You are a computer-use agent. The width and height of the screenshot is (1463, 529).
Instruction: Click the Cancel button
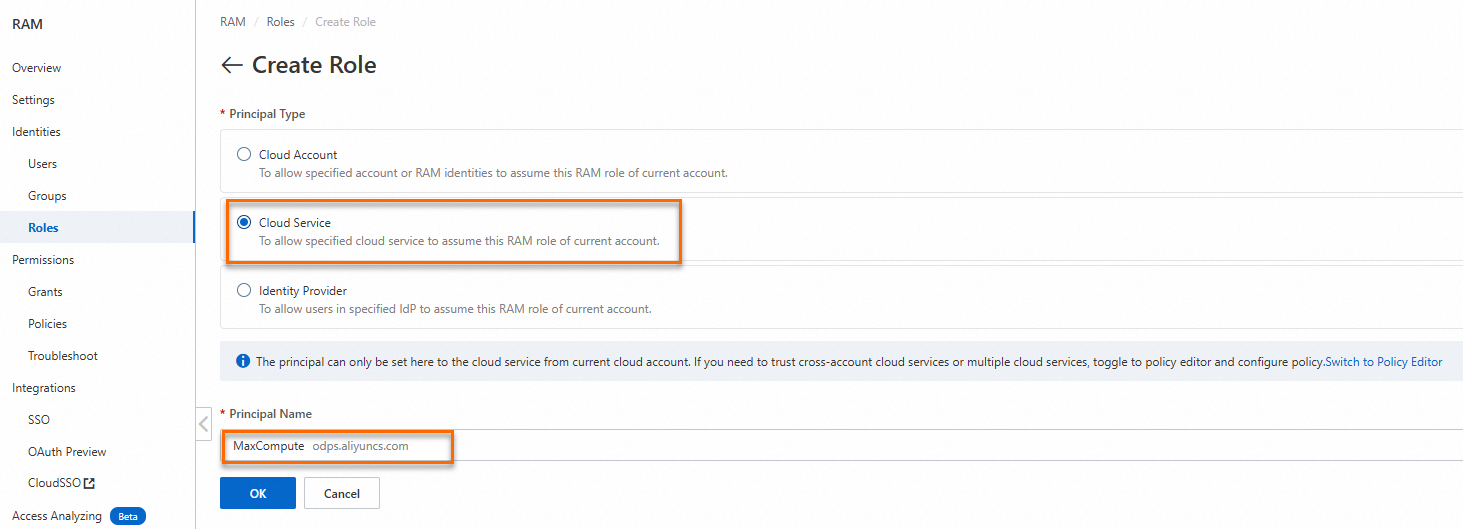pos(342,493)
